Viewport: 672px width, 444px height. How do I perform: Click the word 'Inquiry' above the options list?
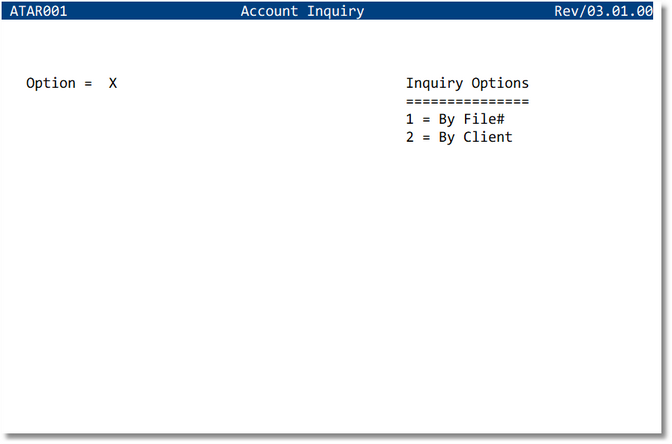coord(434,83)
